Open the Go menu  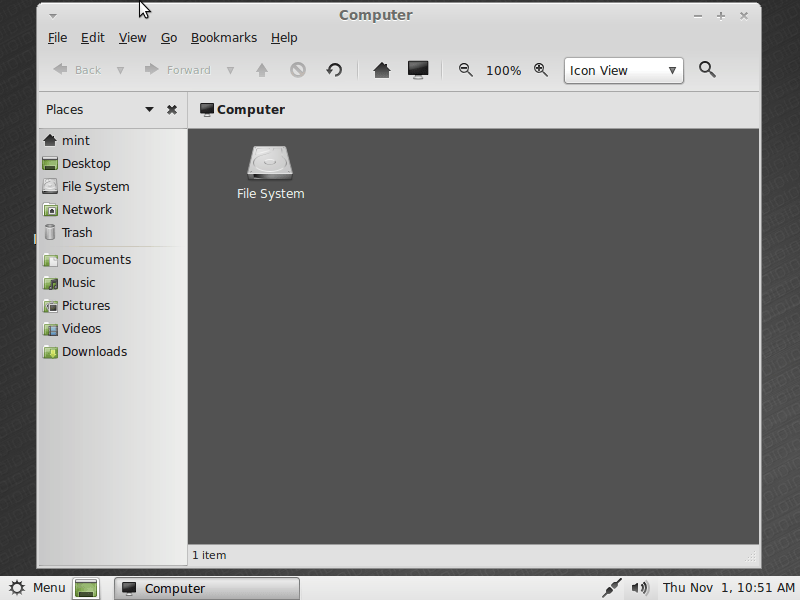click(x=169, y=38)
